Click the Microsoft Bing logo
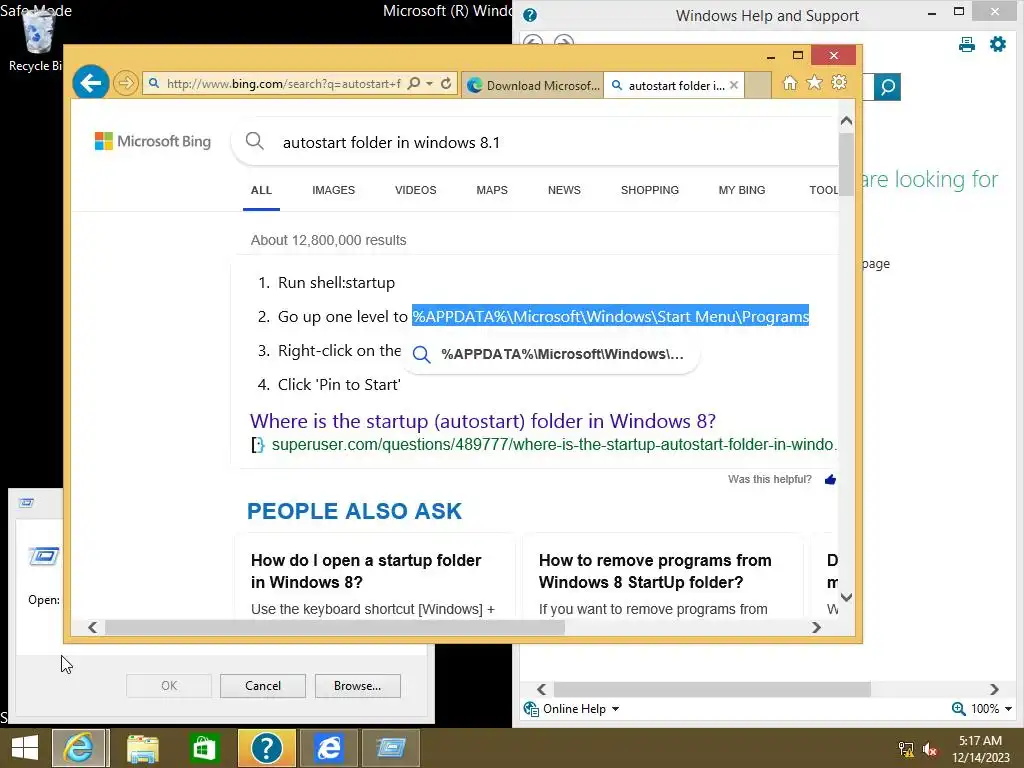1024x768 pixels. click(153, 141)
